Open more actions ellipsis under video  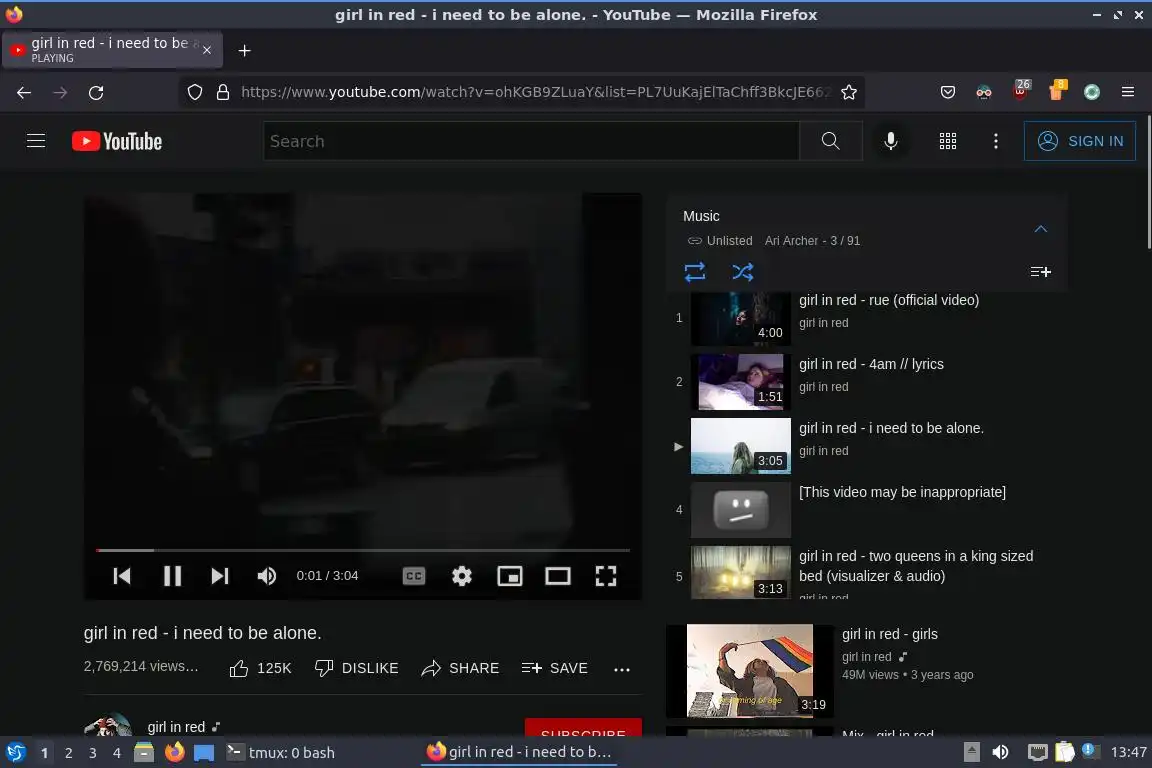[x=622, y=669]
